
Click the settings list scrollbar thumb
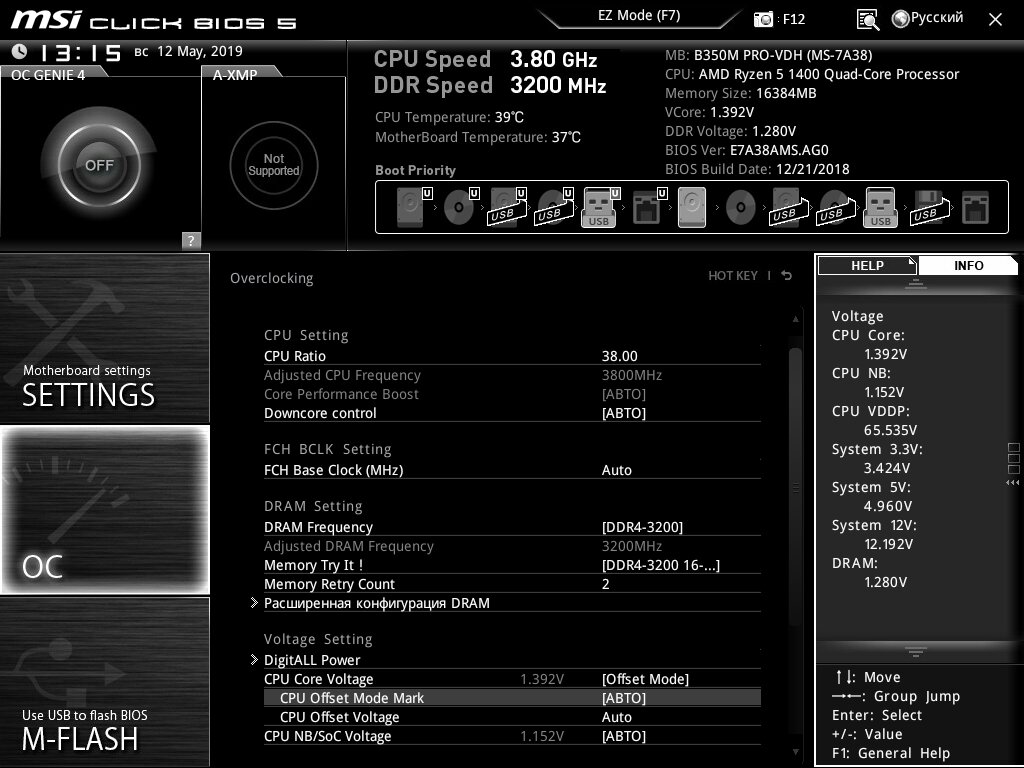[x=795, y=487]
